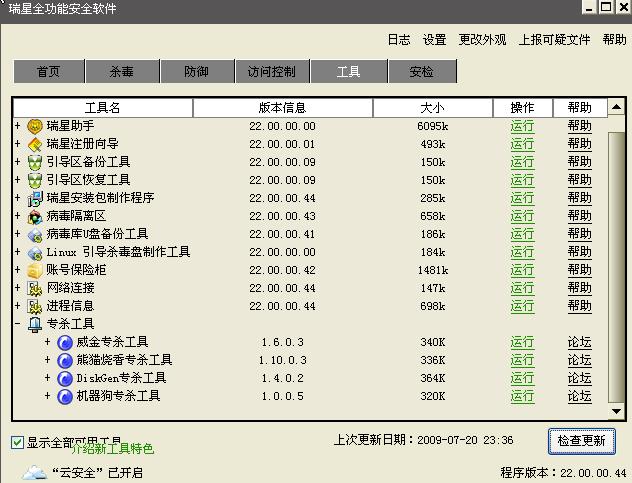This screenshot has height=483, width=632.
Task: Open the 帮助 menu at top right
Action: pos(615,40)
